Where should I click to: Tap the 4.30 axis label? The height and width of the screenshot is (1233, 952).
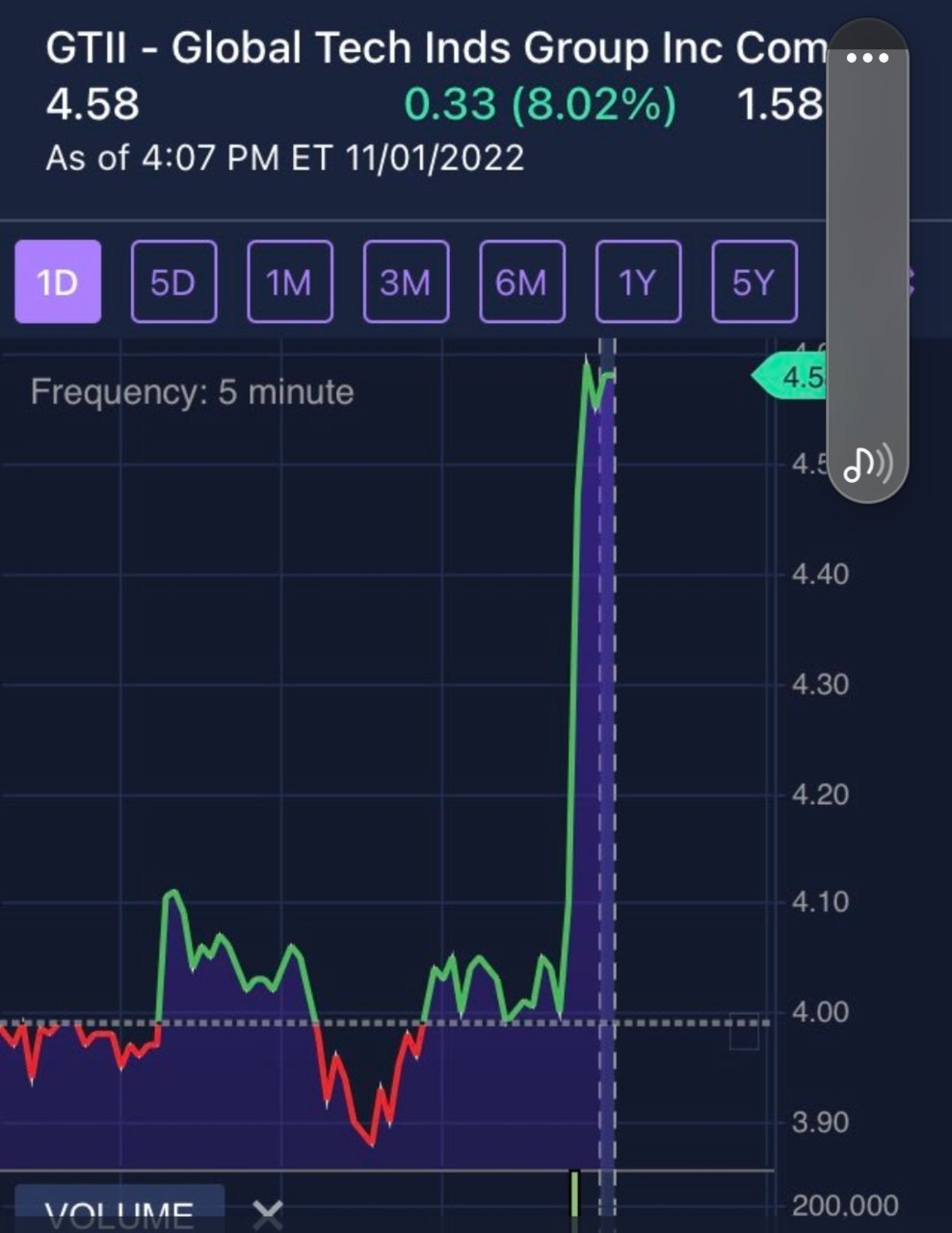(820, 684)
